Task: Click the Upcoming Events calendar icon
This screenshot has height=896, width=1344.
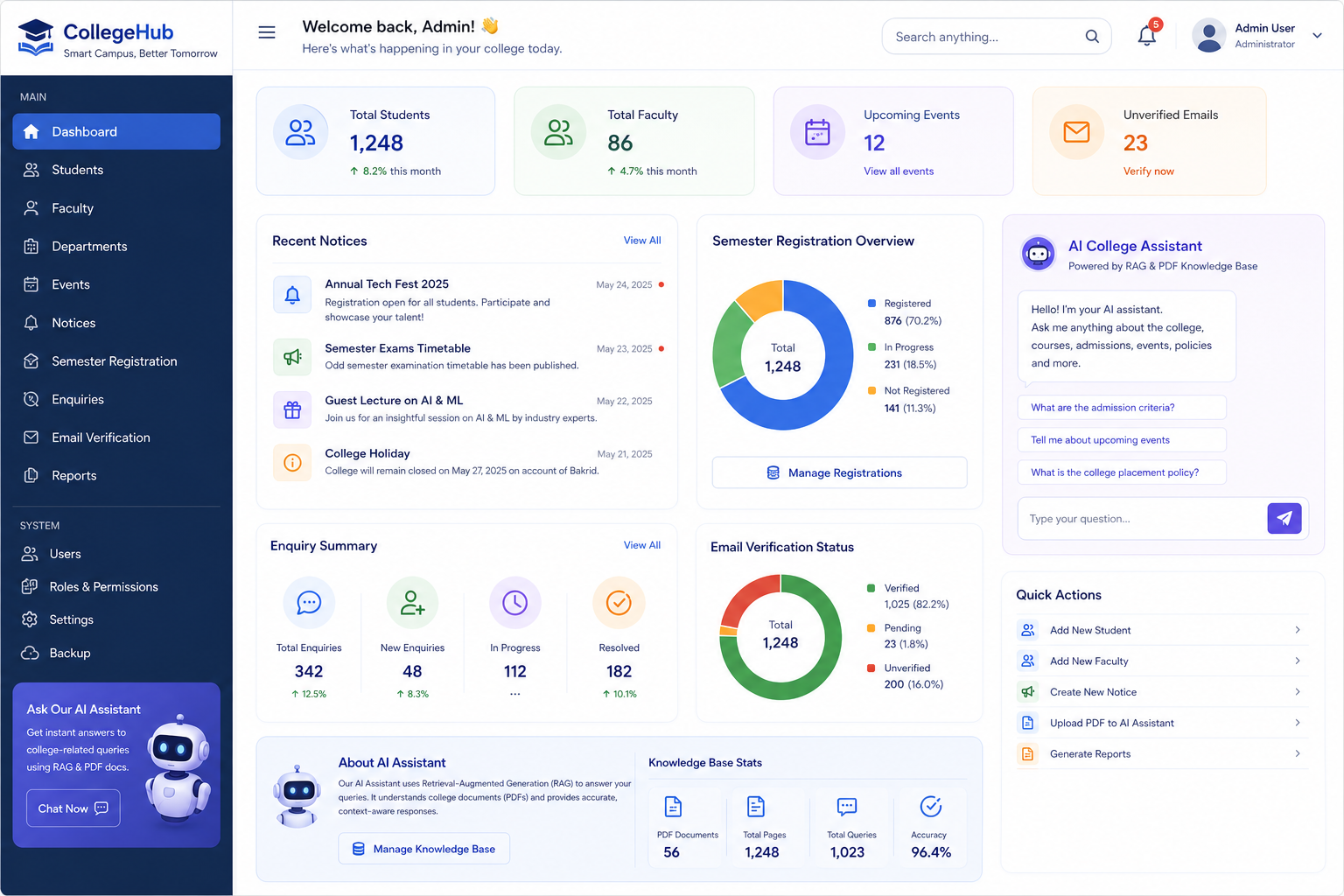Action: click(x=817, y=132)
